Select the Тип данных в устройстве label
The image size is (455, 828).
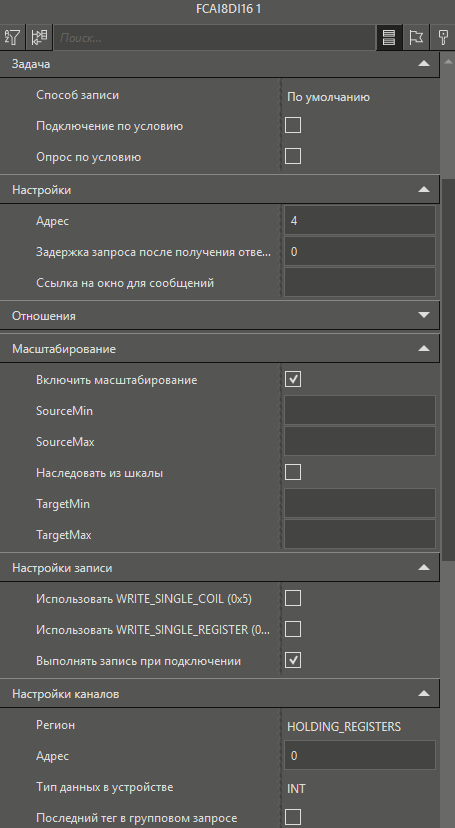pos(105,787)
